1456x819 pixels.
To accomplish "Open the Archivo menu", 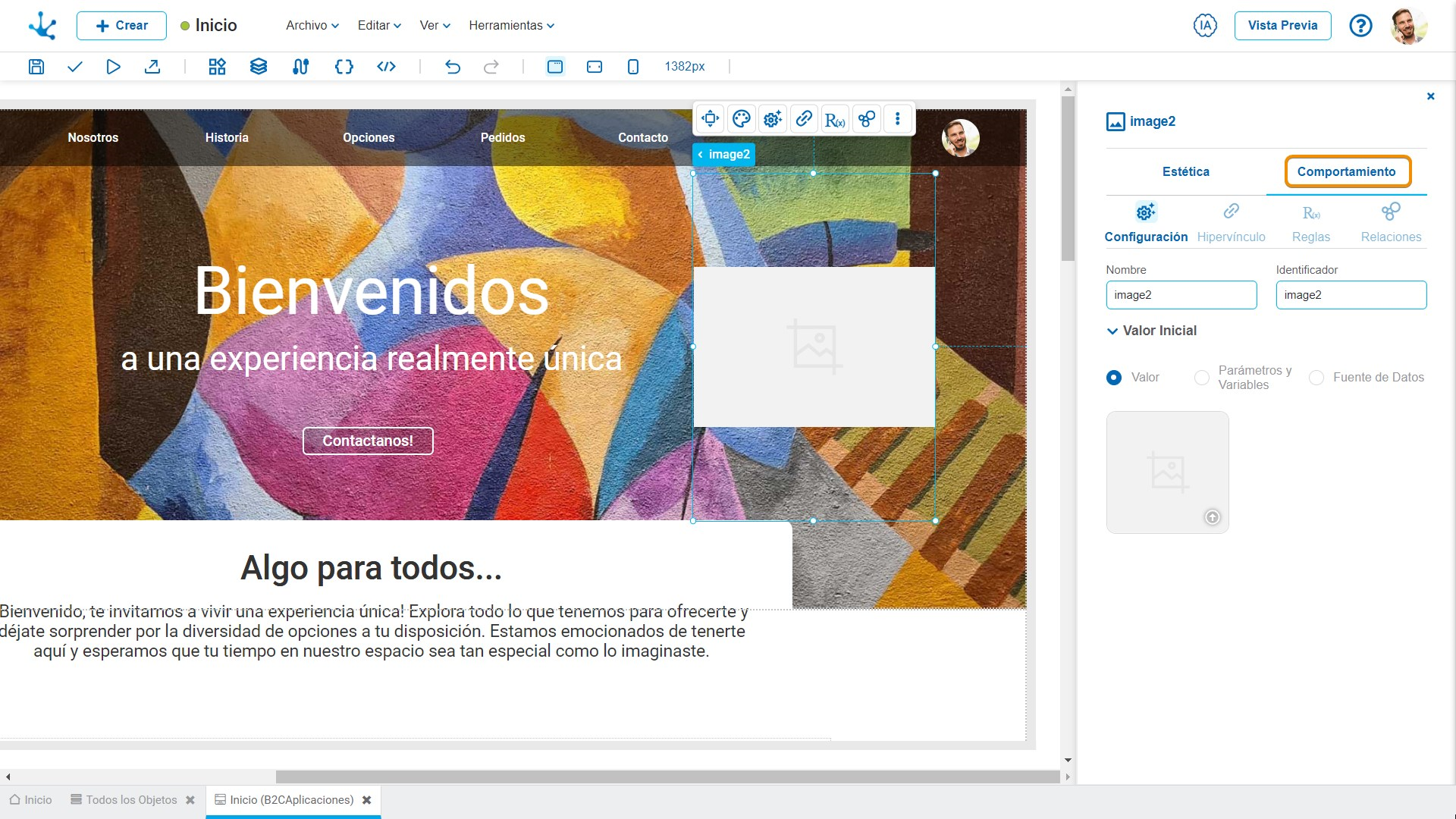I will click(312, 26).
